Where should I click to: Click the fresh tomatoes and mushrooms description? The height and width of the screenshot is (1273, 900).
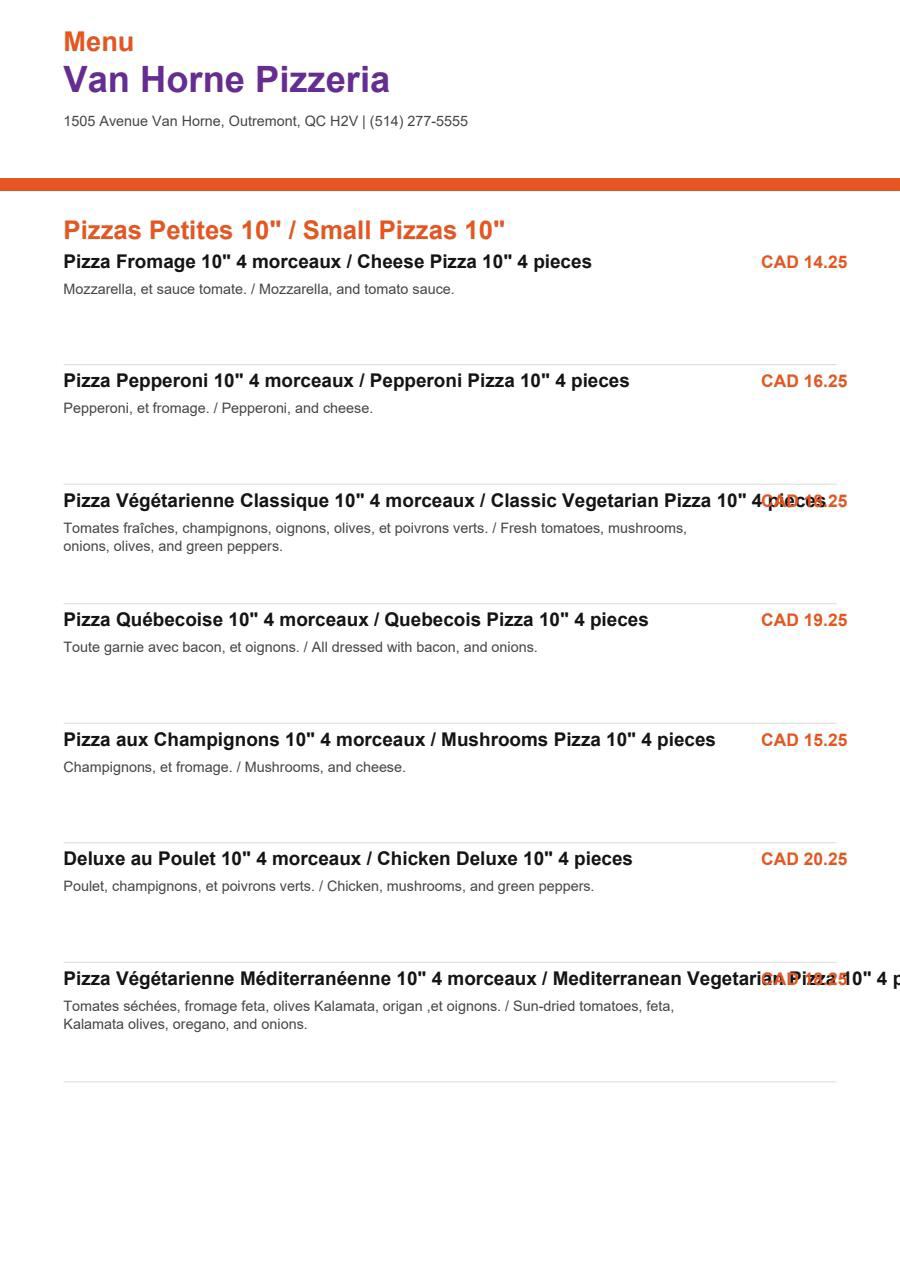375,538
